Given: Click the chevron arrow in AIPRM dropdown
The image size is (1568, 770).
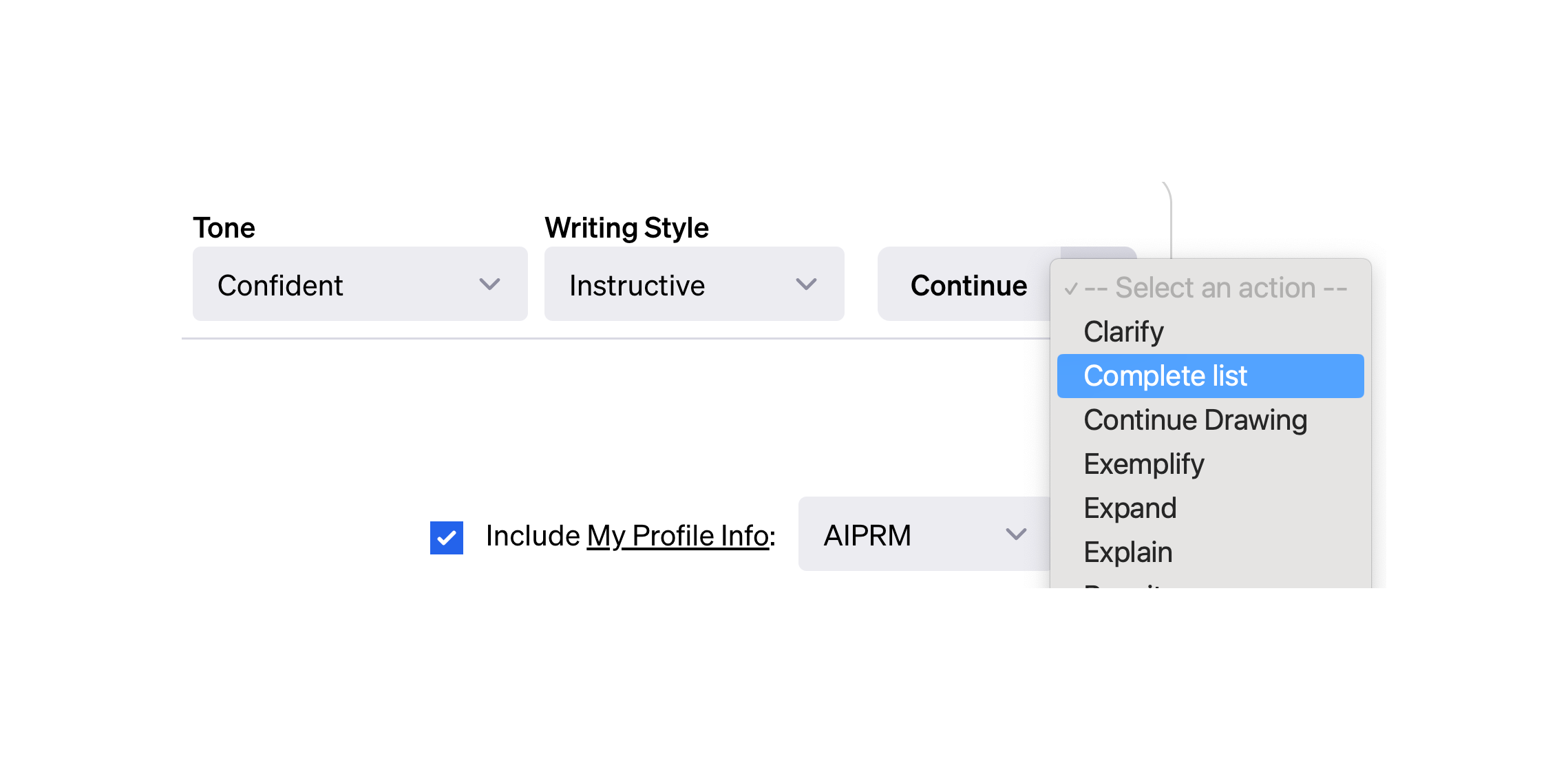Looking at the screenshot, I should tap(1016, 534).
